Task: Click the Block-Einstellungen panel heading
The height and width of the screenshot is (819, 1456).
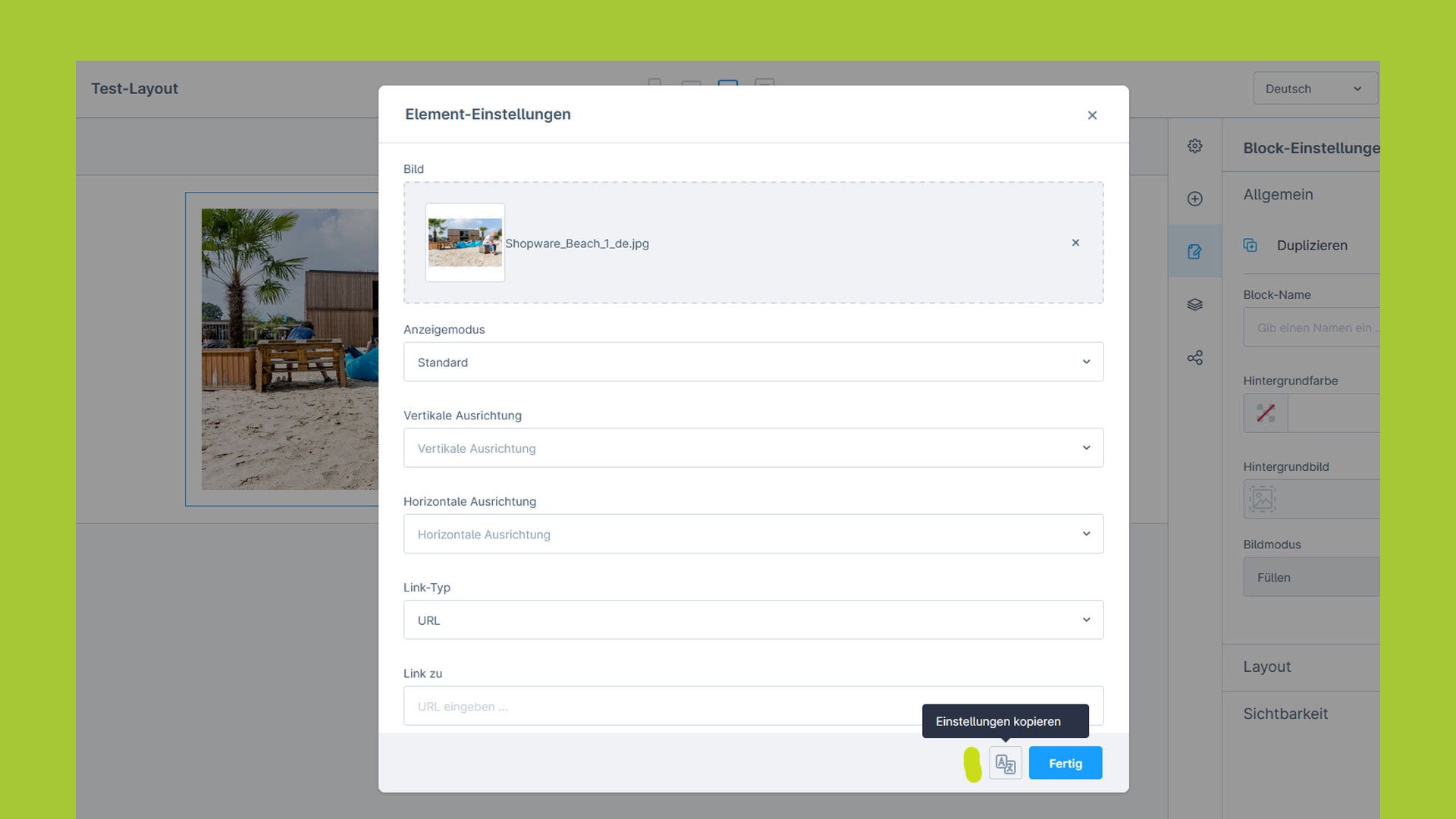Action: 1311,149
